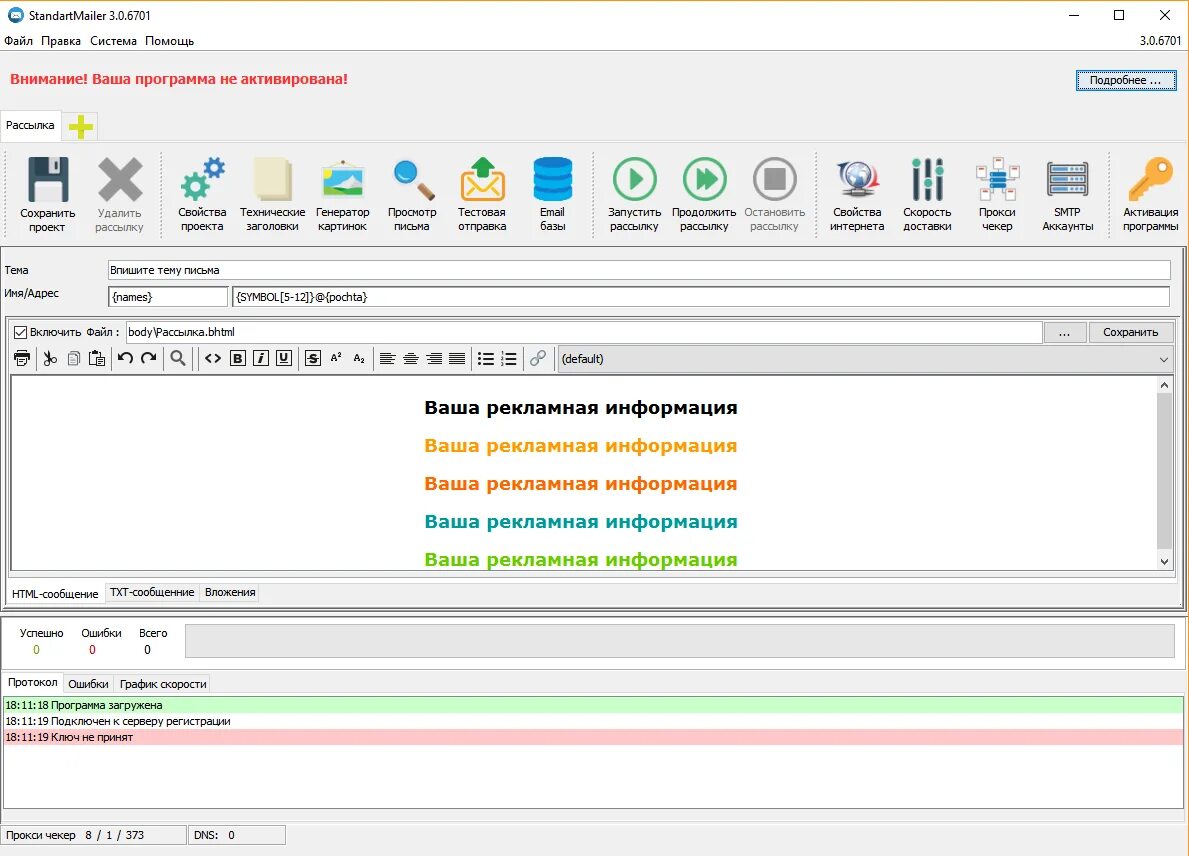Viewport: 1189px width, 856px height.
Task: Open the Правка menu
Action: (61, 41)
